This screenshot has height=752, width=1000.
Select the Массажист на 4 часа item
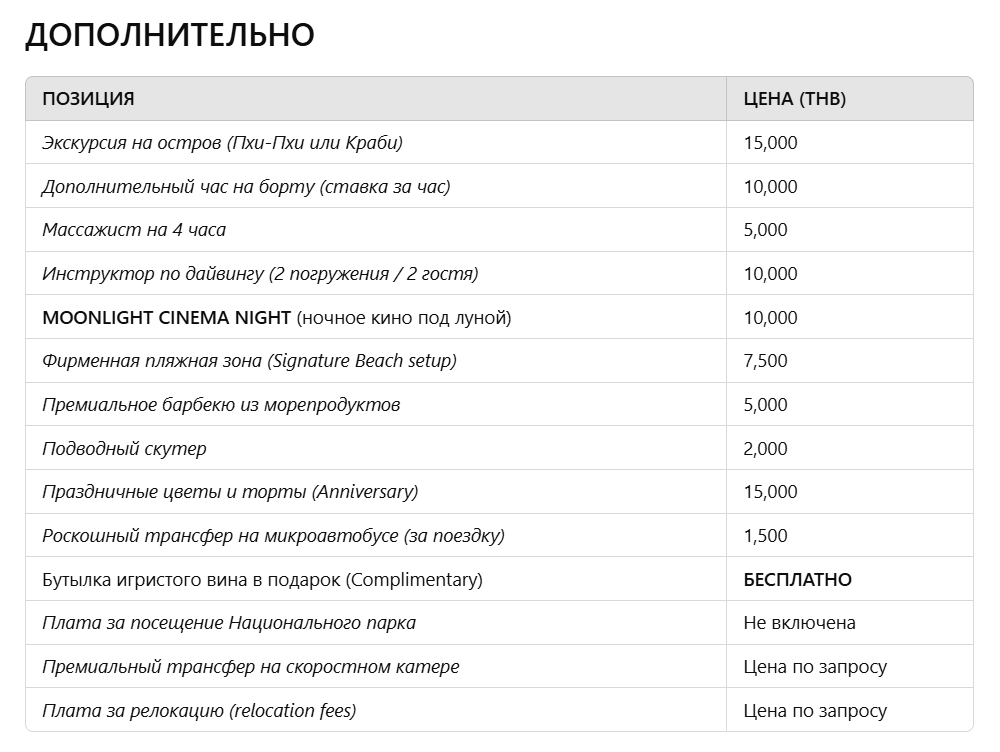pyautogui.click(x=134, y=230)
